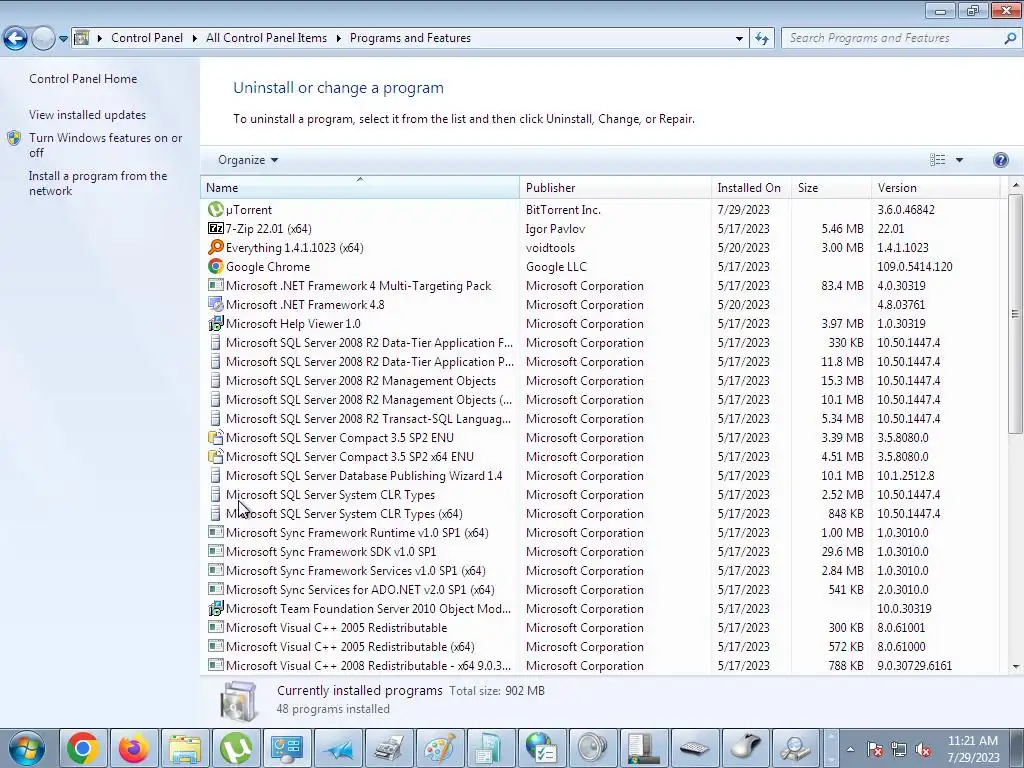This screenshot has width=1024, height=768.
Task: Click the SQL Server Compact 3.5 SP2 ENU icon
Action: [x=215, y=438]
